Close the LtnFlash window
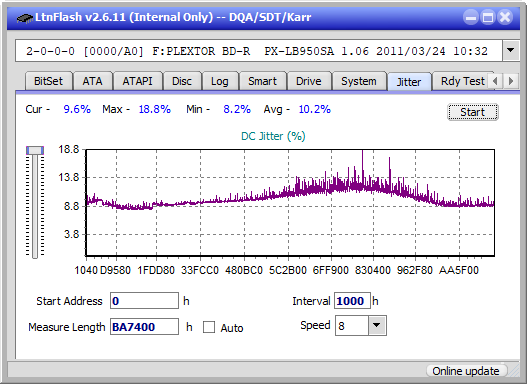The width and height of the screenshot is (527, 384). point(505,17)
